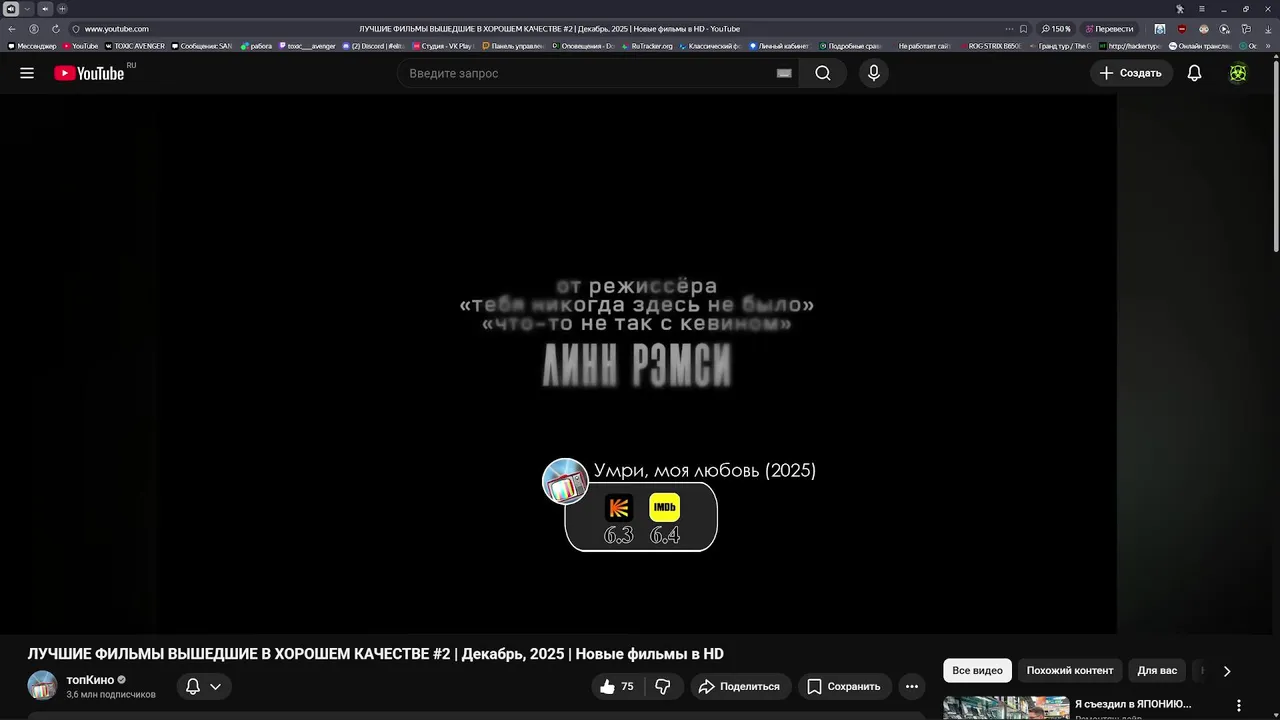
Task: Click the red adblock extension icon
Action: [x=1181, y=29]
